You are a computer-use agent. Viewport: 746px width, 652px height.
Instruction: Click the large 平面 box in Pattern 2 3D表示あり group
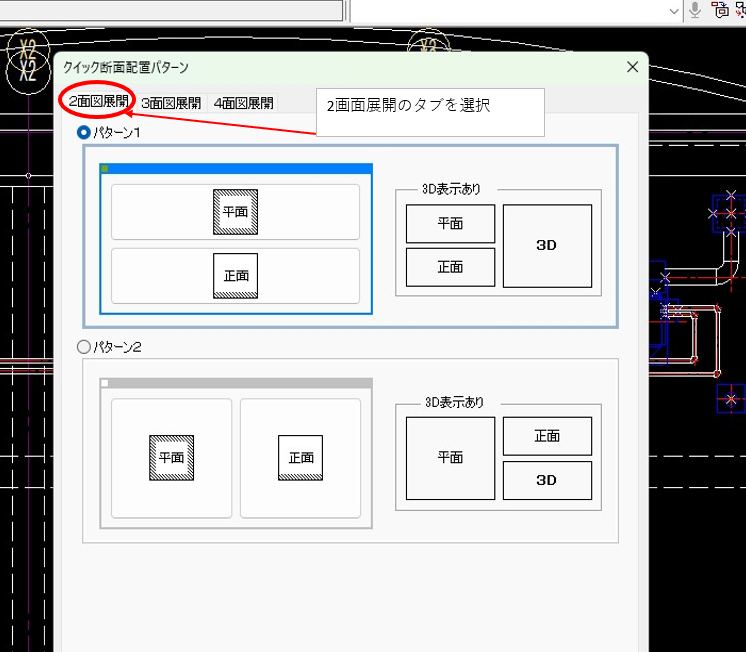pos(451,458)
